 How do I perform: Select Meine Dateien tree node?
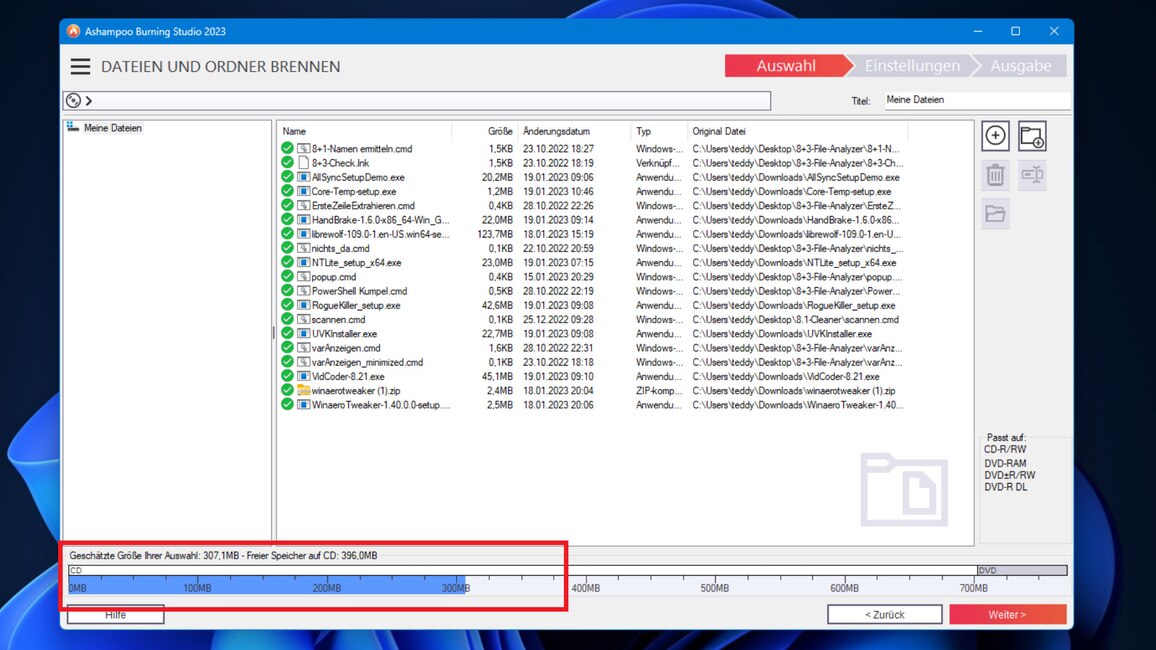tap(112, 128)
